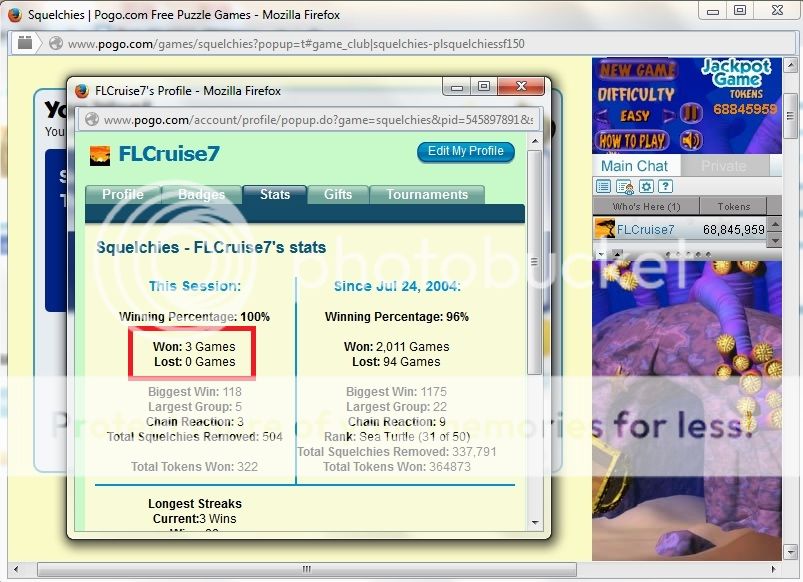Click 'Current: 3 Wins' streak text

pos(195,519)
